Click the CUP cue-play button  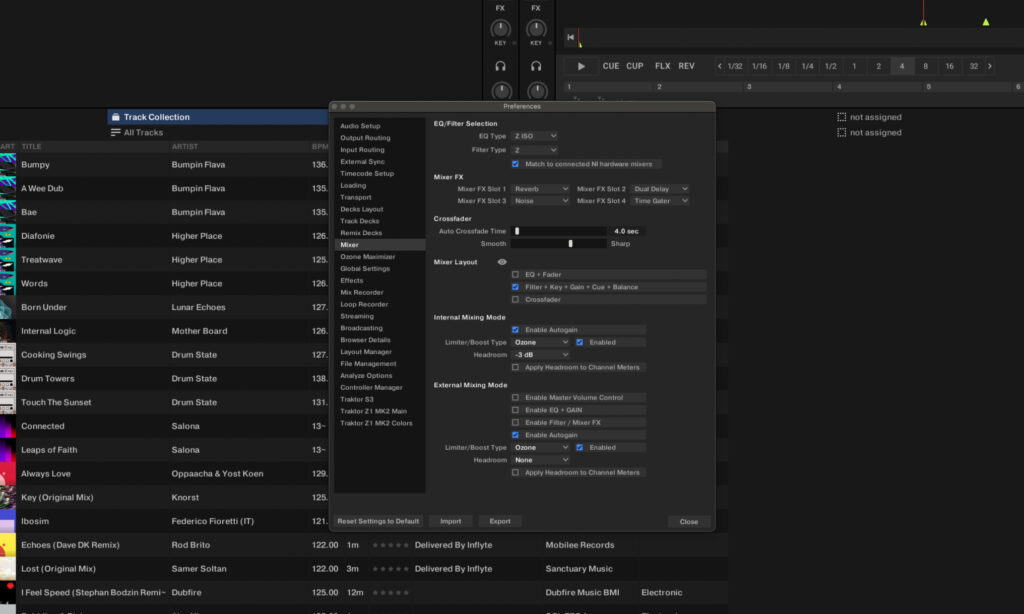point(635,65)
